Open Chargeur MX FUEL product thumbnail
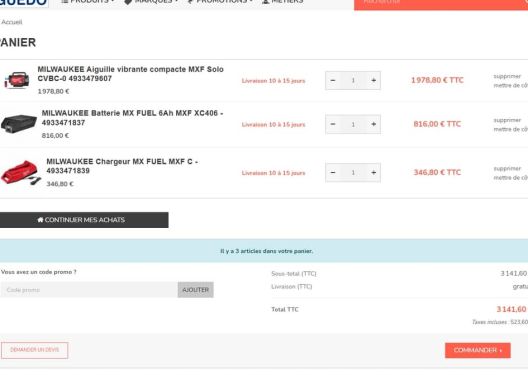The height and width of the screenshot is (380, 528). click(21, 172)
